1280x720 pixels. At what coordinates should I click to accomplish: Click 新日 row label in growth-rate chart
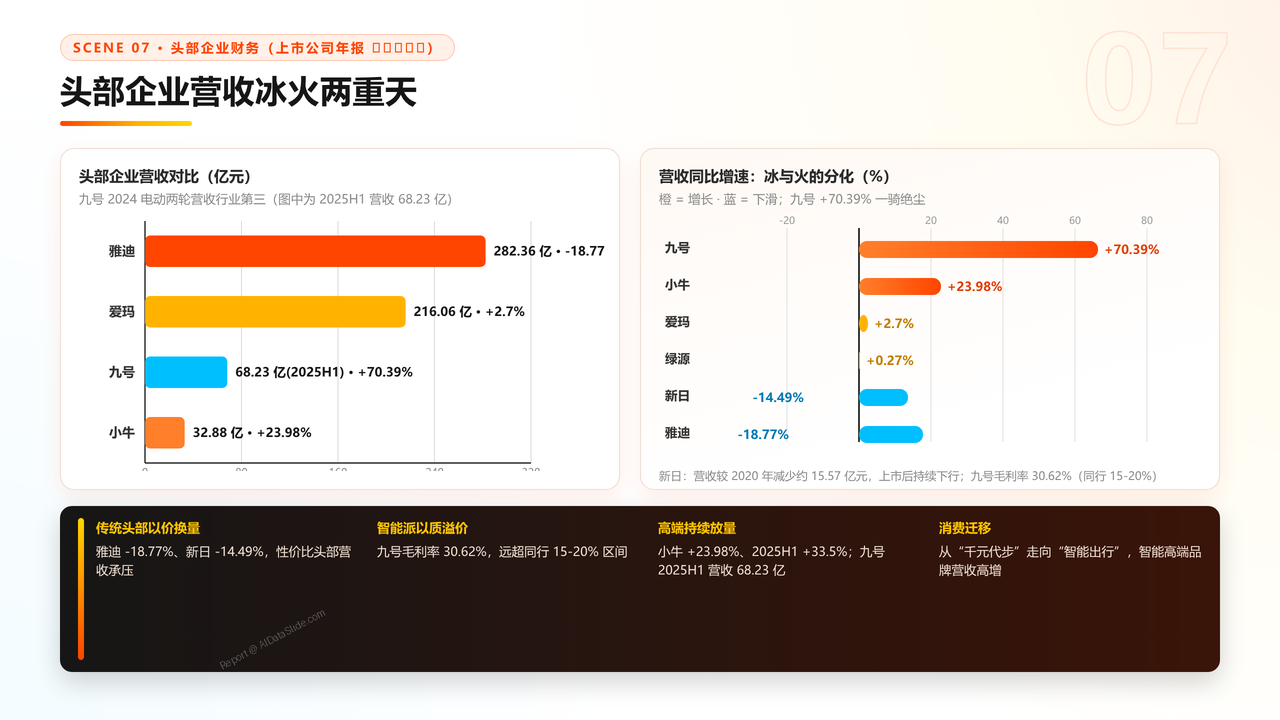[677, 396]
